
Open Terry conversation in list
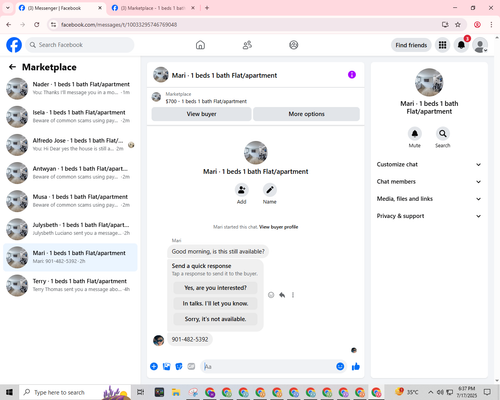point(70,285)
